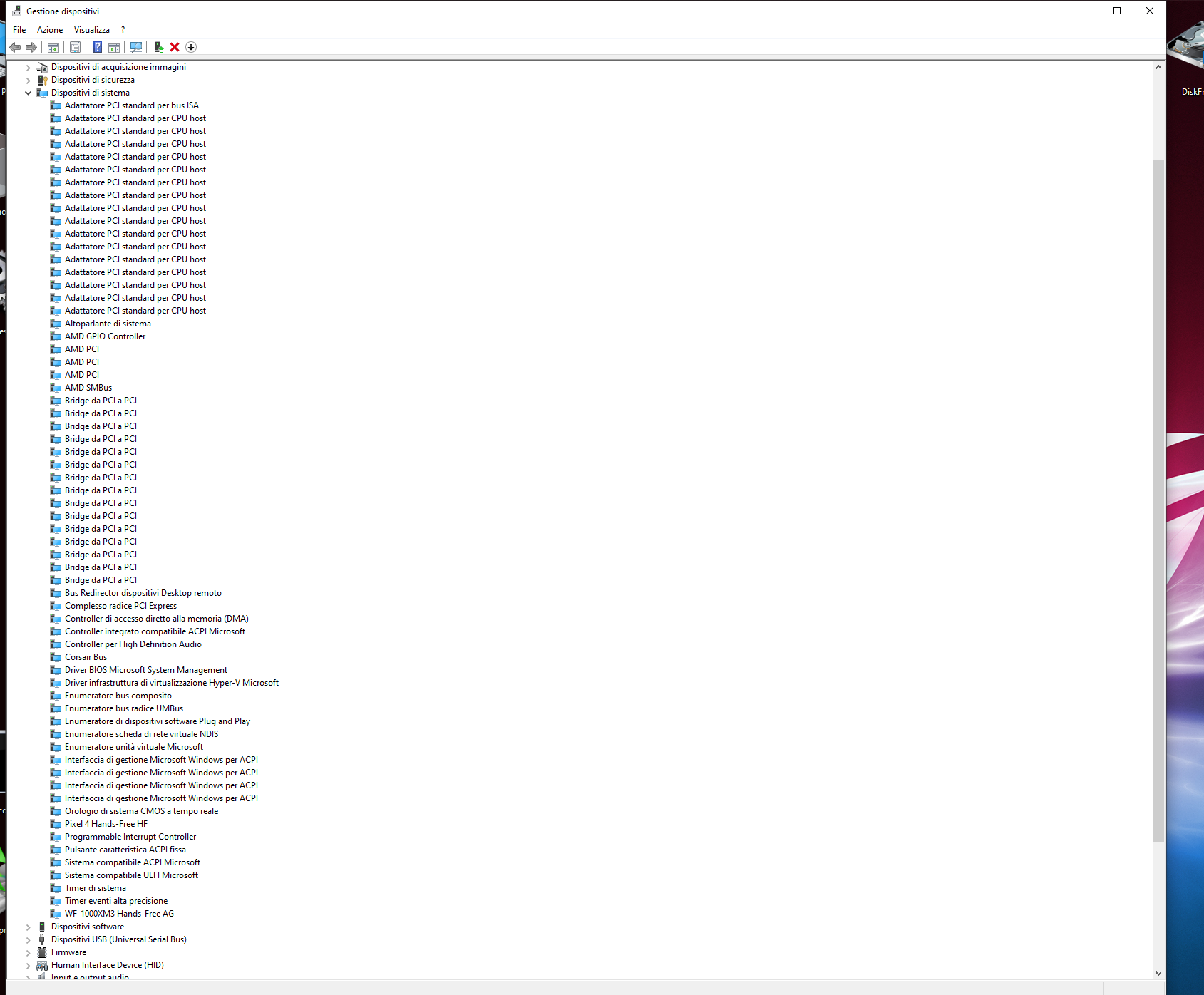Open the Azione menu

[x=50, y=30]
